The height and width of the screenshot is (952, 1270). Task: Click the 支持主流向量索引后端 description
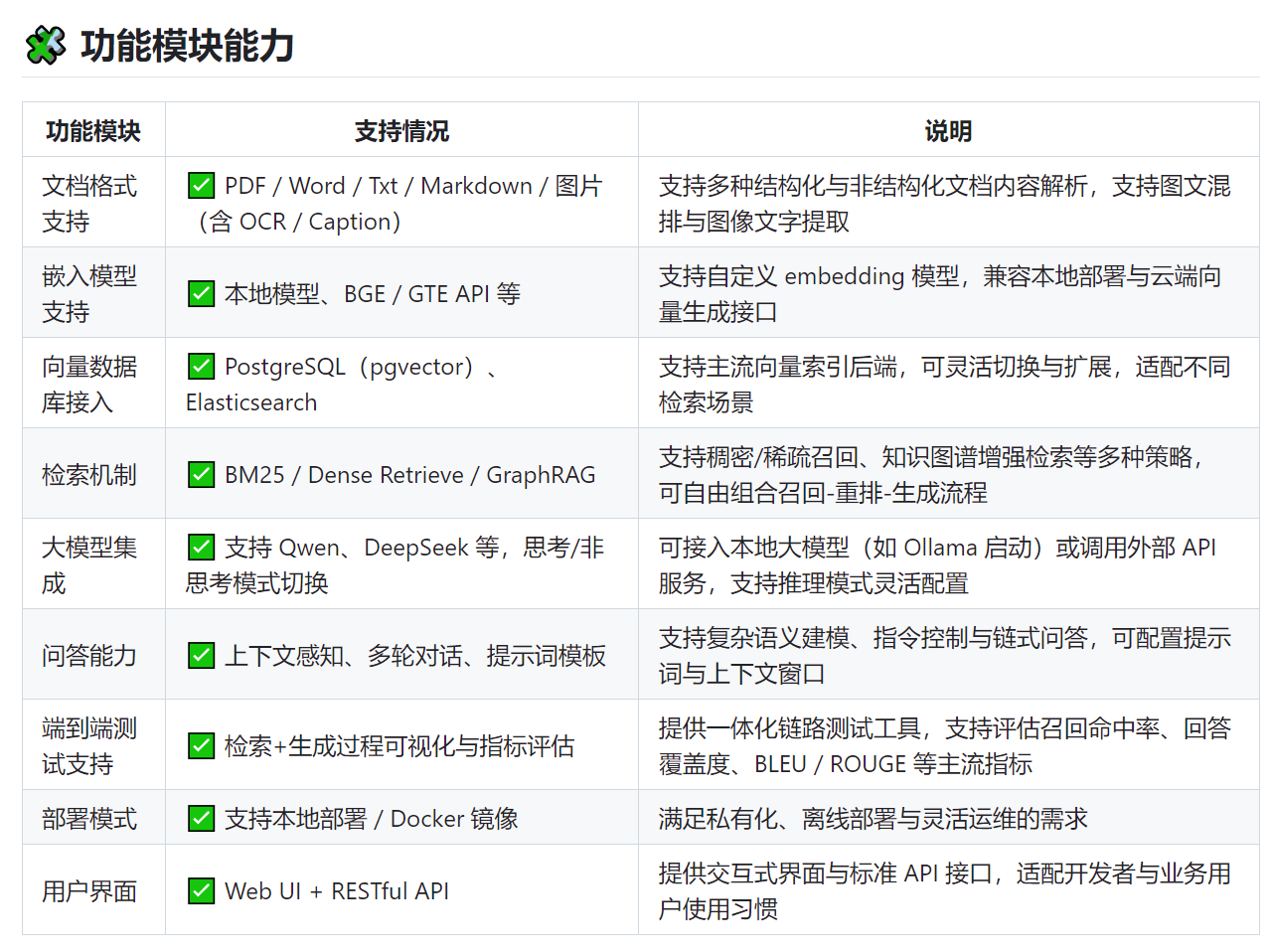pyautogui.click(x=944, y=384)
